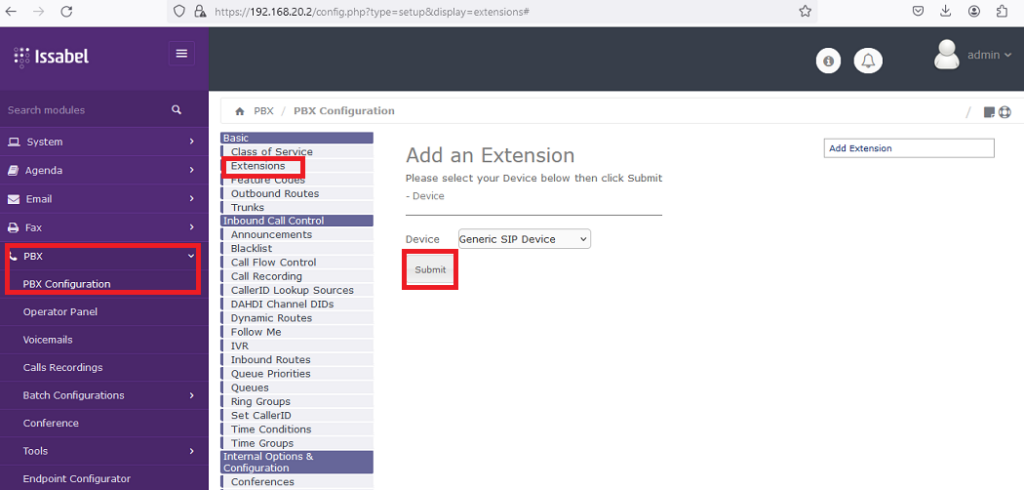This screenshot has height=490, width=1024.
Task: Open the notifications bell icon
Action: pyautogui.click(x=868, y=61)
